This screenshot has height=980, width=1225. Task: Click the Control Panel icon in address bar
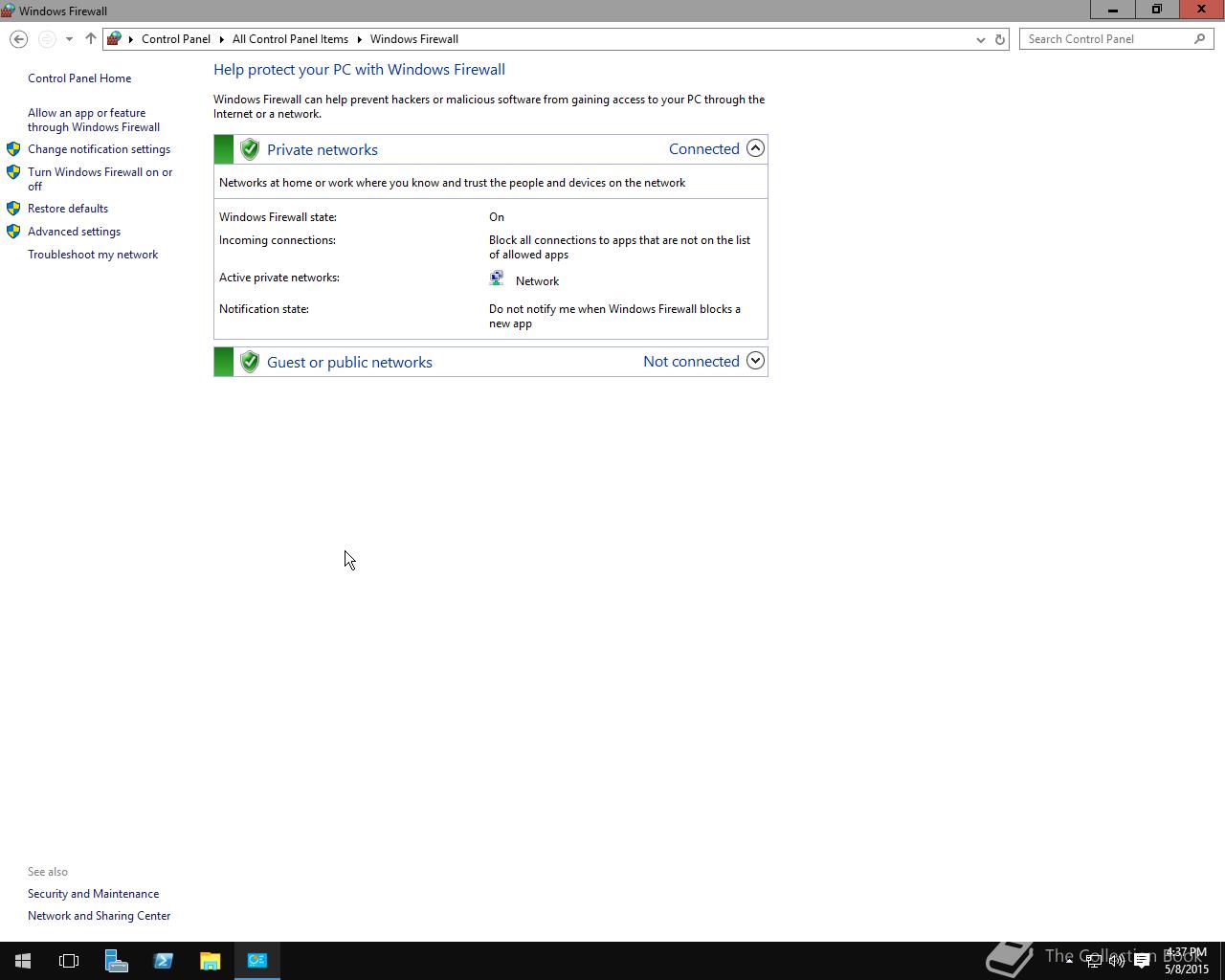pyautogui.click(x=114, y=39)
